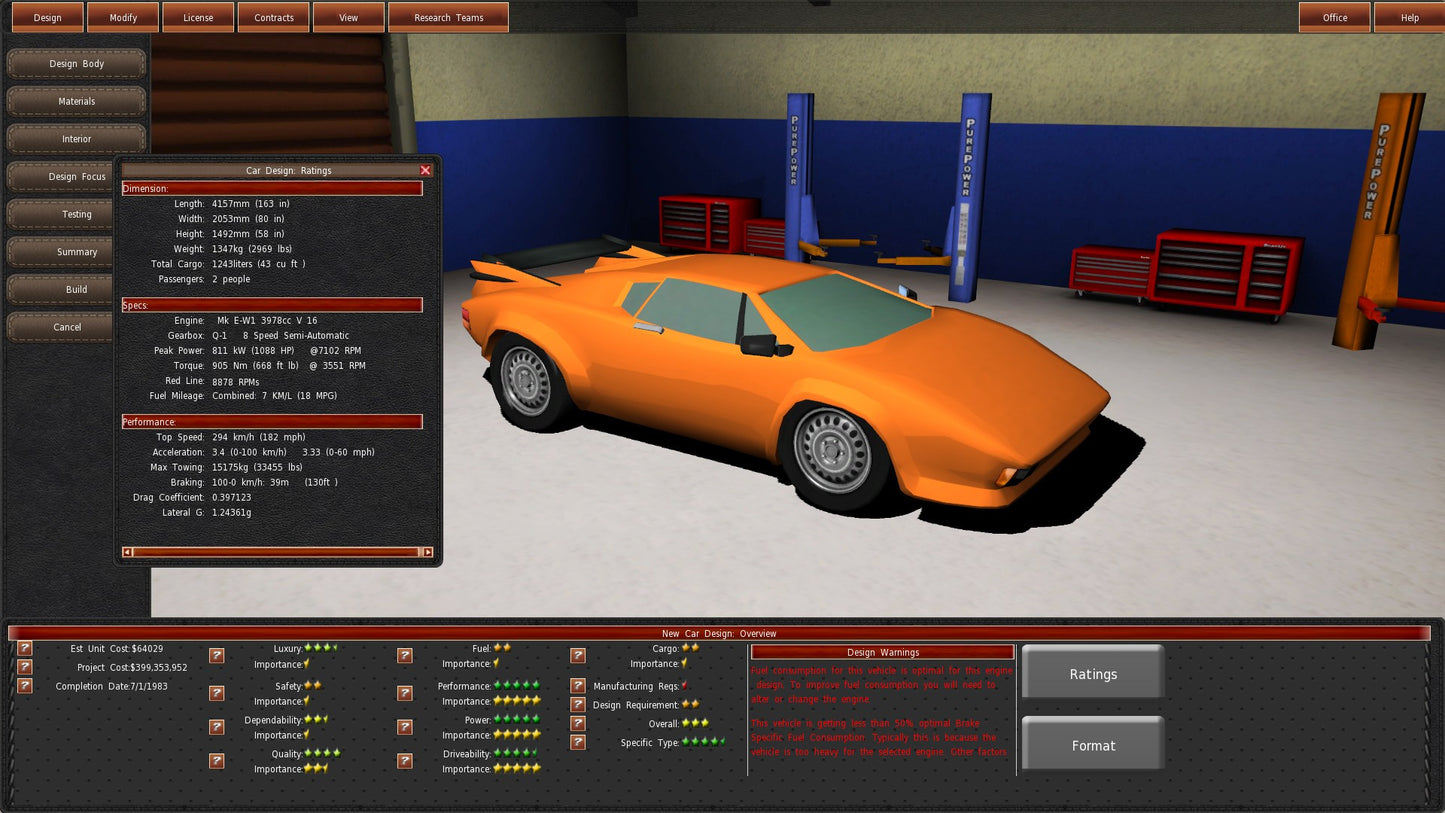Open help for Completion Date
Image resolution: width=1445 pixels, height=813 pixels.
pyautogui.click(x=25, y=686)
